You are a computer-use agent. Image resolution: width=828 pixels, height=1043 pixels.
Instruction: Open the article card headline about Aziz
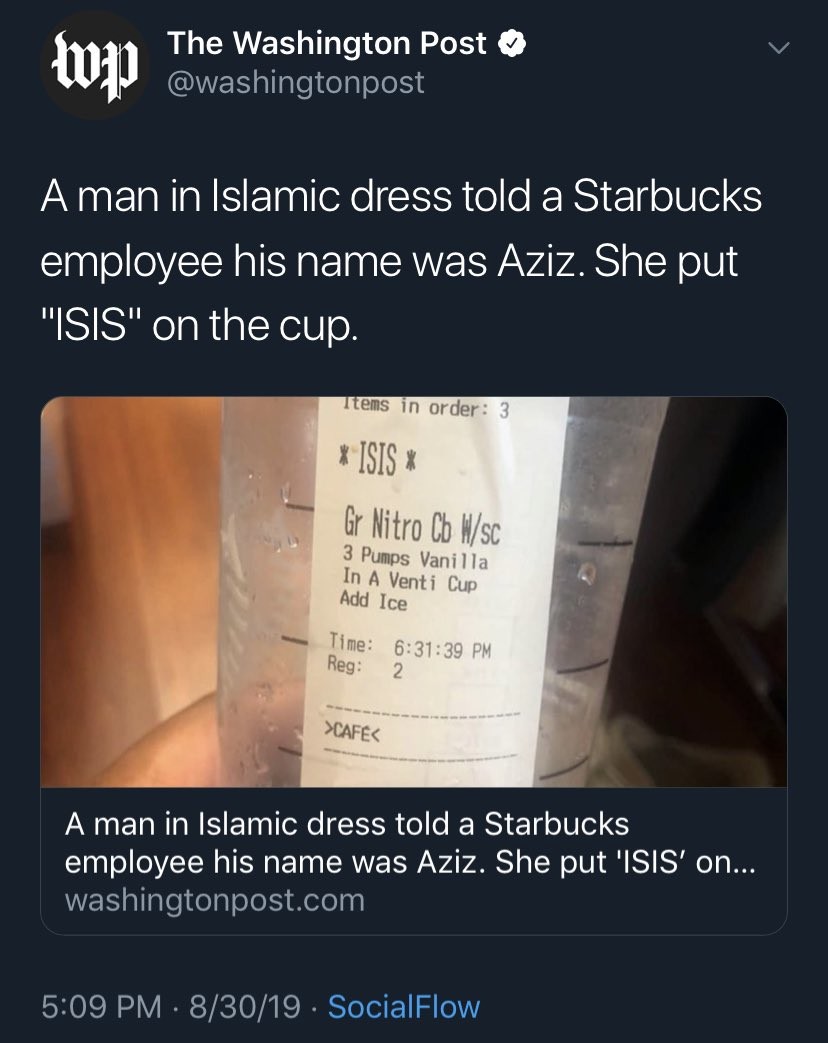coord(410,843)
